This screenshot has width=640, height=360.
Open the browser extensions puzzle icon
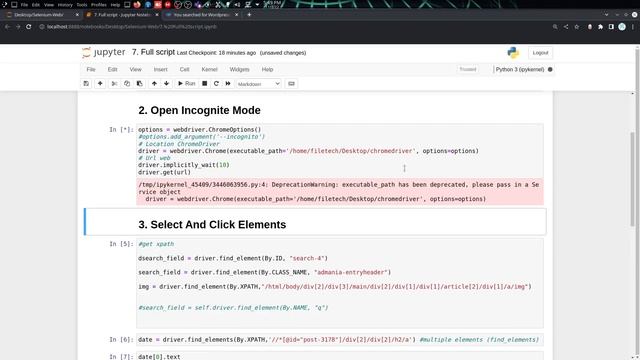coord(600,27)
